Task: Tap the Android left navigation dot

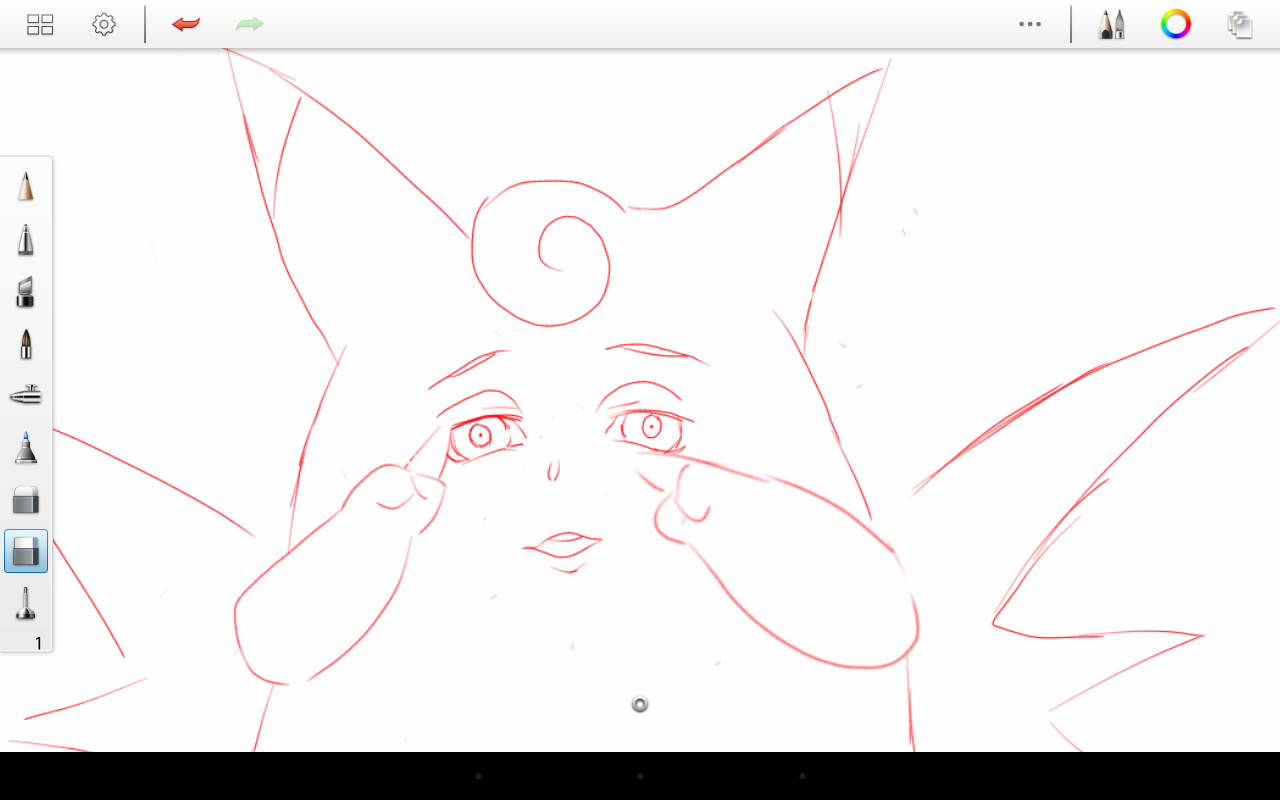Action: coord(478,776)
